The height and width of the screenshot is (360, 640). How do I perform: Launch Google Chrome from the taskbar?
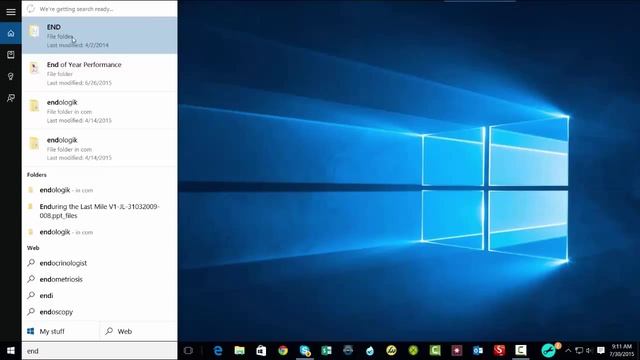(283, 351)
